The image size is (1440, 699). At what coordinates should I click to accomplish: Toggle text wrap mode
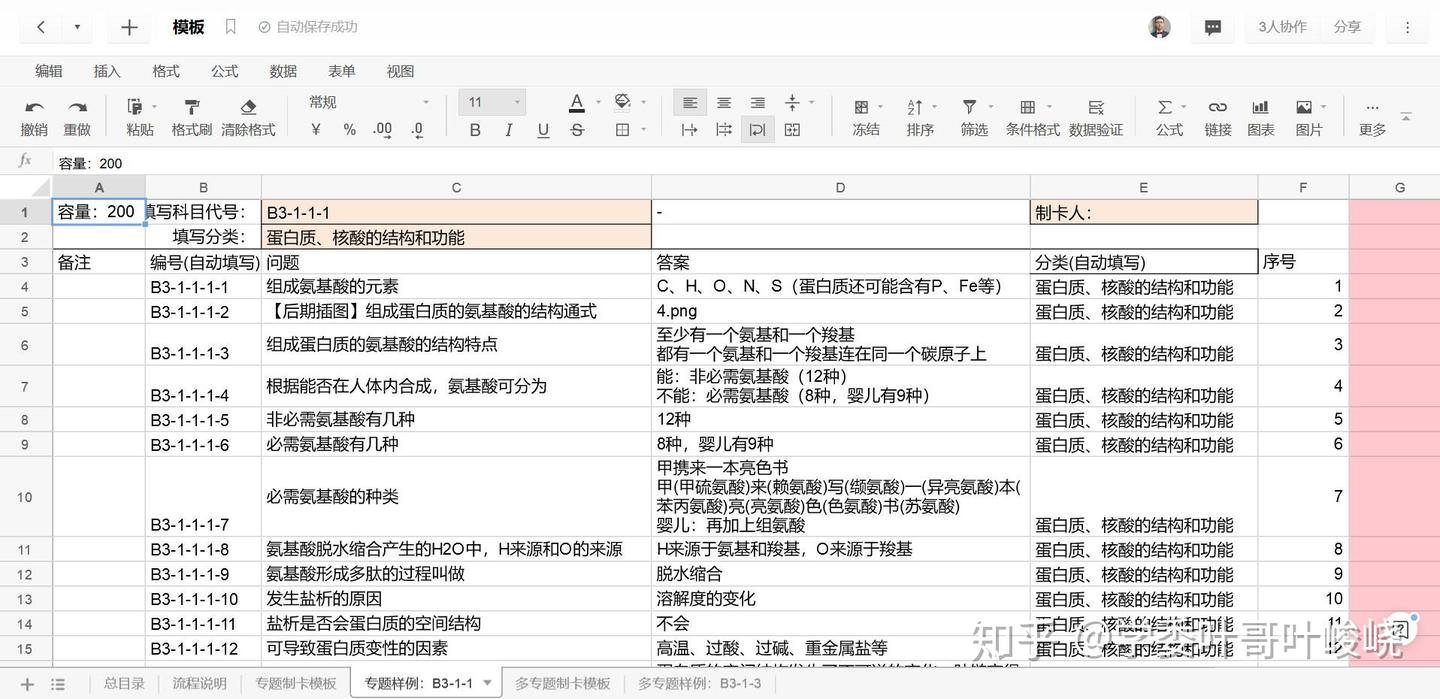click(x=758, y=130)
